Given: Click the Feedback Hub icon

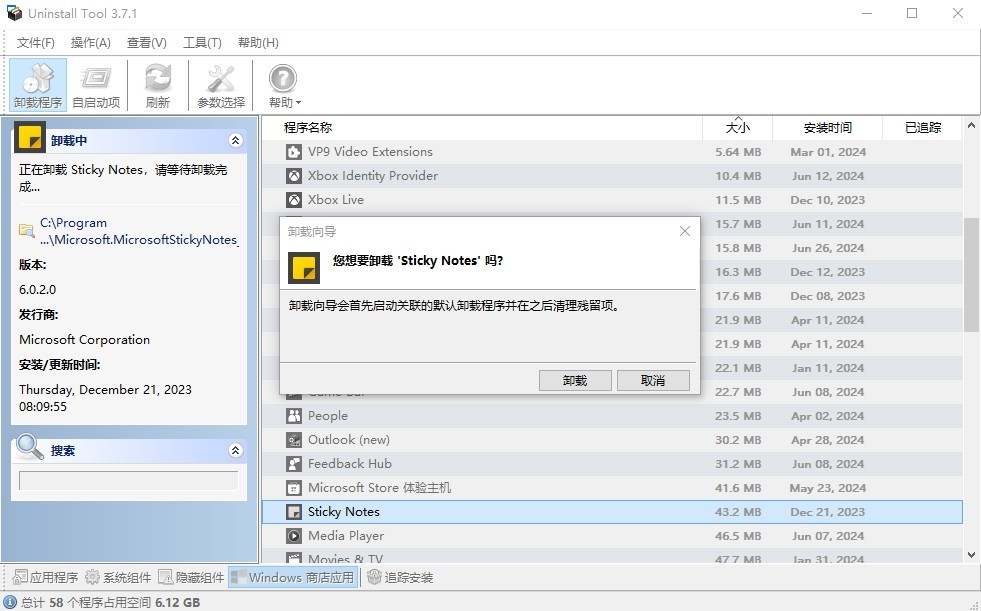Looking at the screenshot, I should tap(293, 464).
